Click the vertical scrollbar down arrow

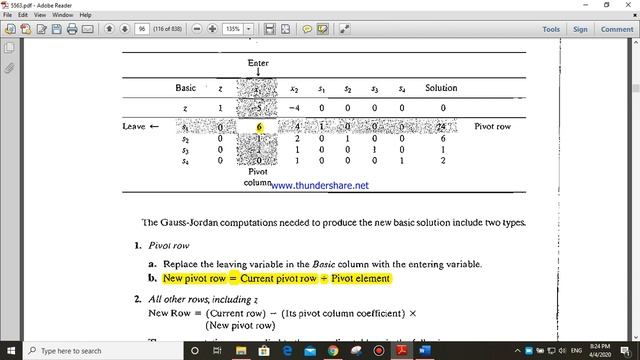pos(636,338)
